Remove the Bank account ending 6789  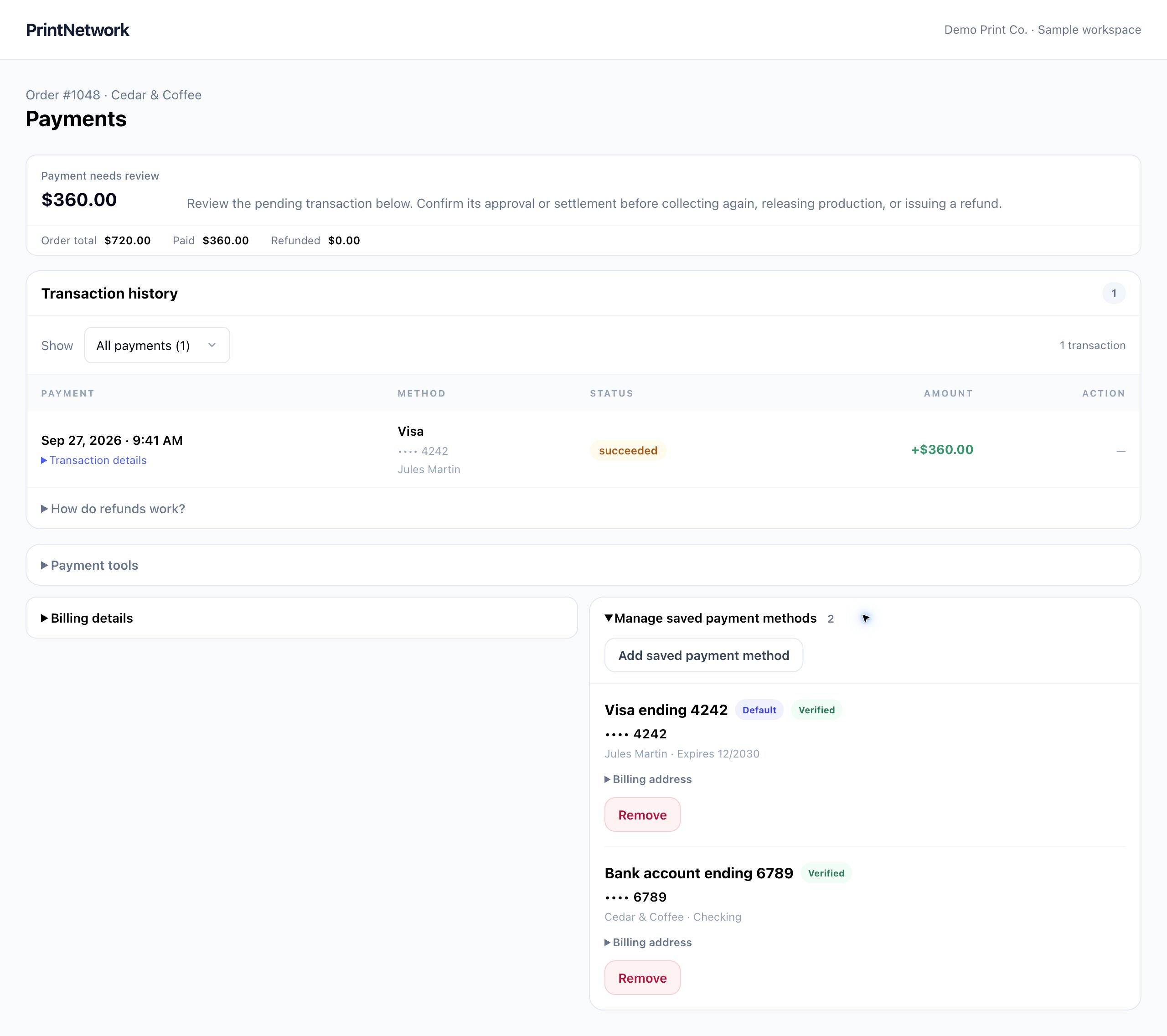click(x=642, y=978)
